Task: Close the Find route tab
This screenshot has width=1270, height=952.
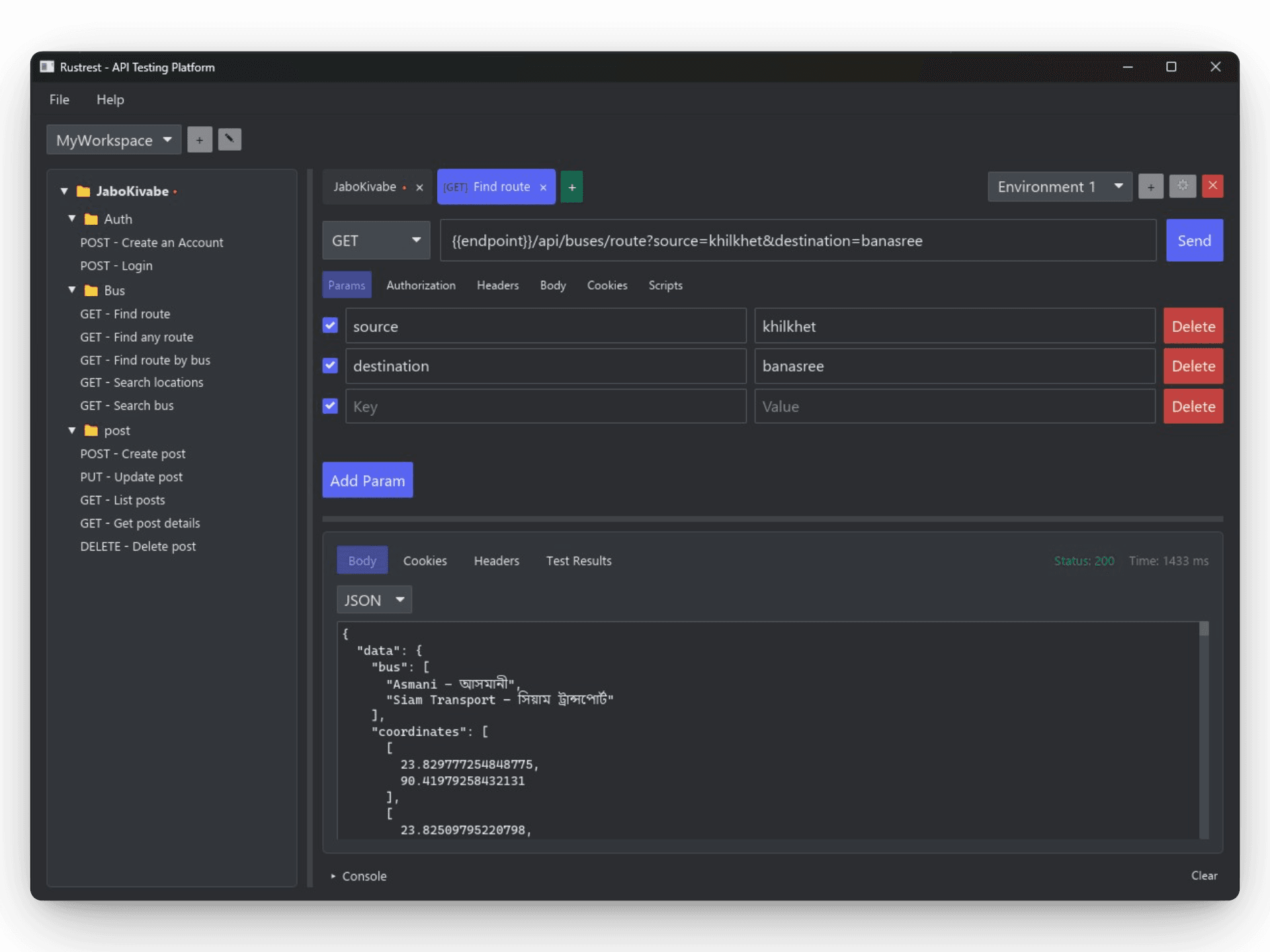Action: click(543, 188)
